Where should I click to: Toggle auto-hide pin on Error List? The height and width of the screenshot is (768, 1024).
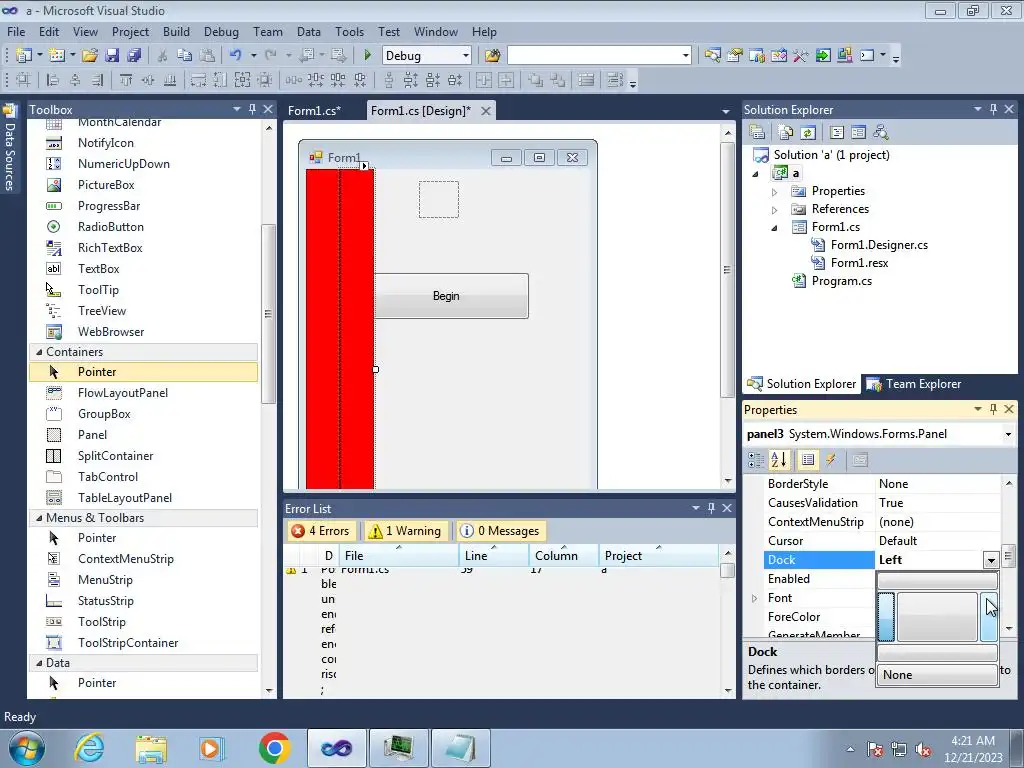(x=711, y=507)
